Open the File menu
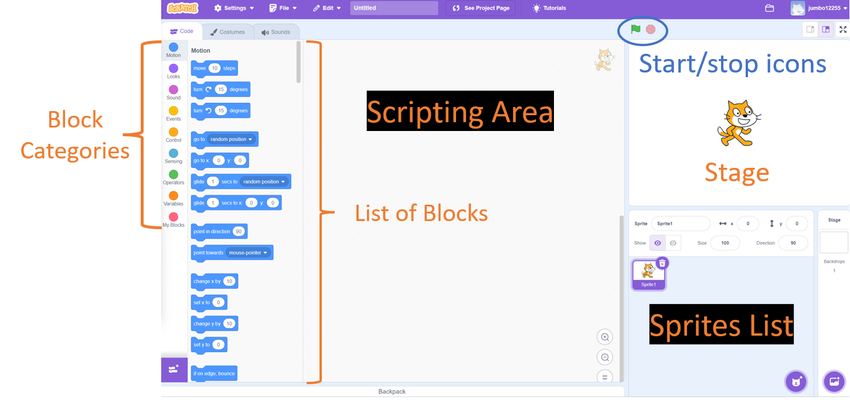The image size is (850, 400). (x=283, y=8)
